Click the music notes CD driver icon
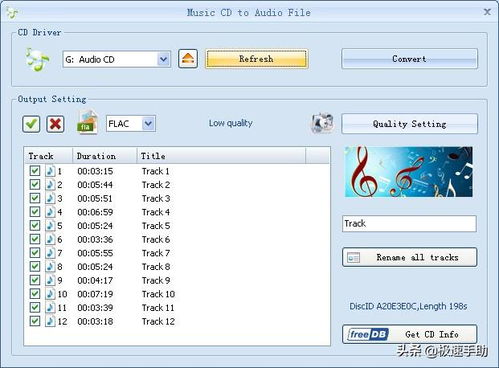 (x=37, y=60)
